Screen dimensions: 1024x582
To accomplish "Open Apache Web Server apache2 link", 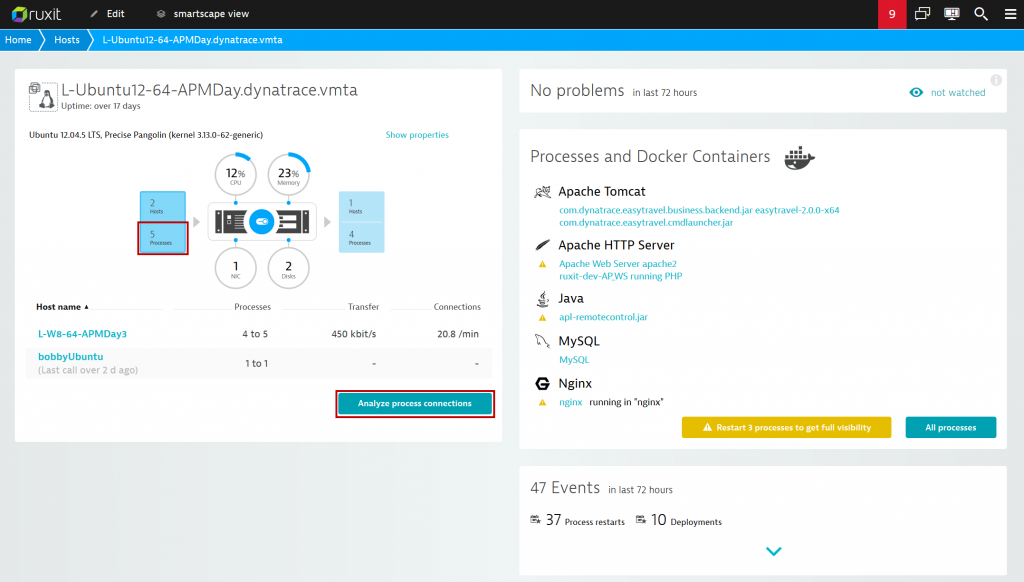I will (x=618, y=264).
